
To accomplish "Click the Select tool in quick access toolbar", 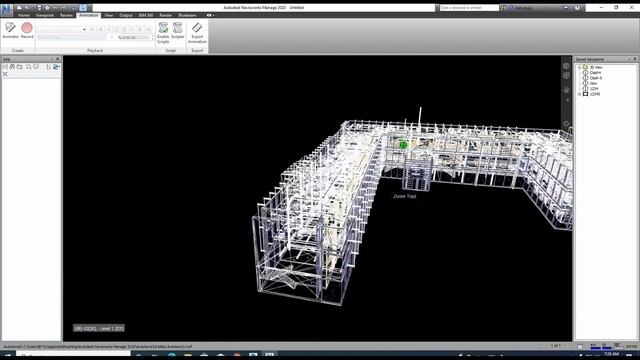I will click(83, 7).
